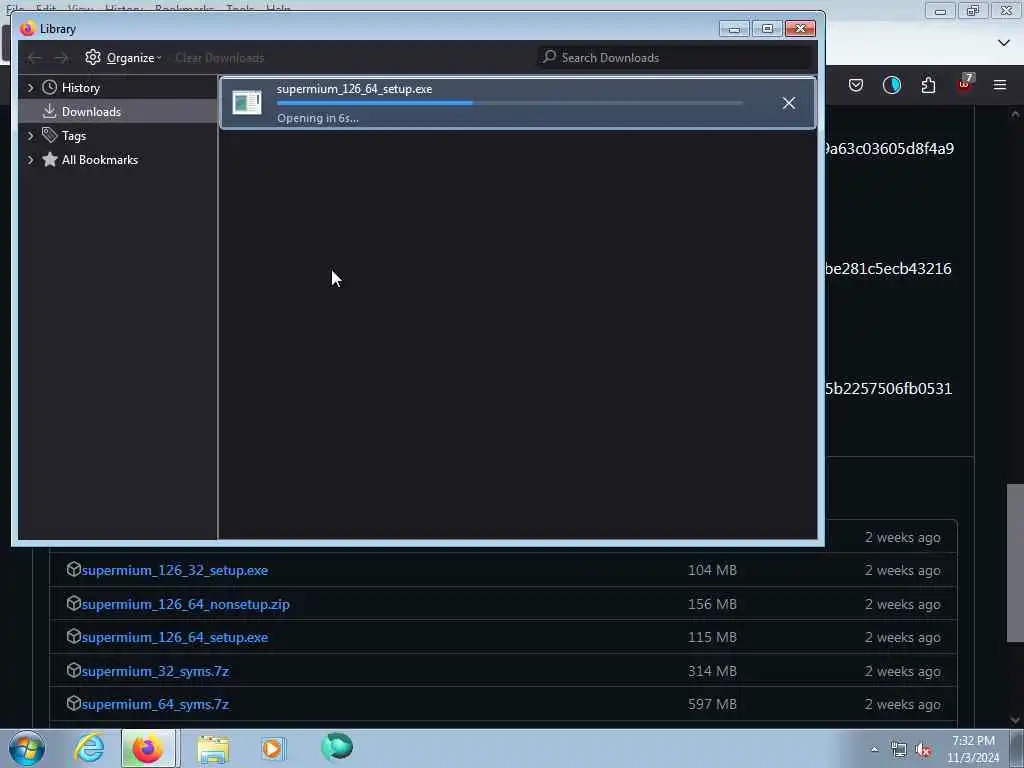
Task: Switch to Firefox in the taskbar
Action: pyautogui.click(x=148, y=748)
